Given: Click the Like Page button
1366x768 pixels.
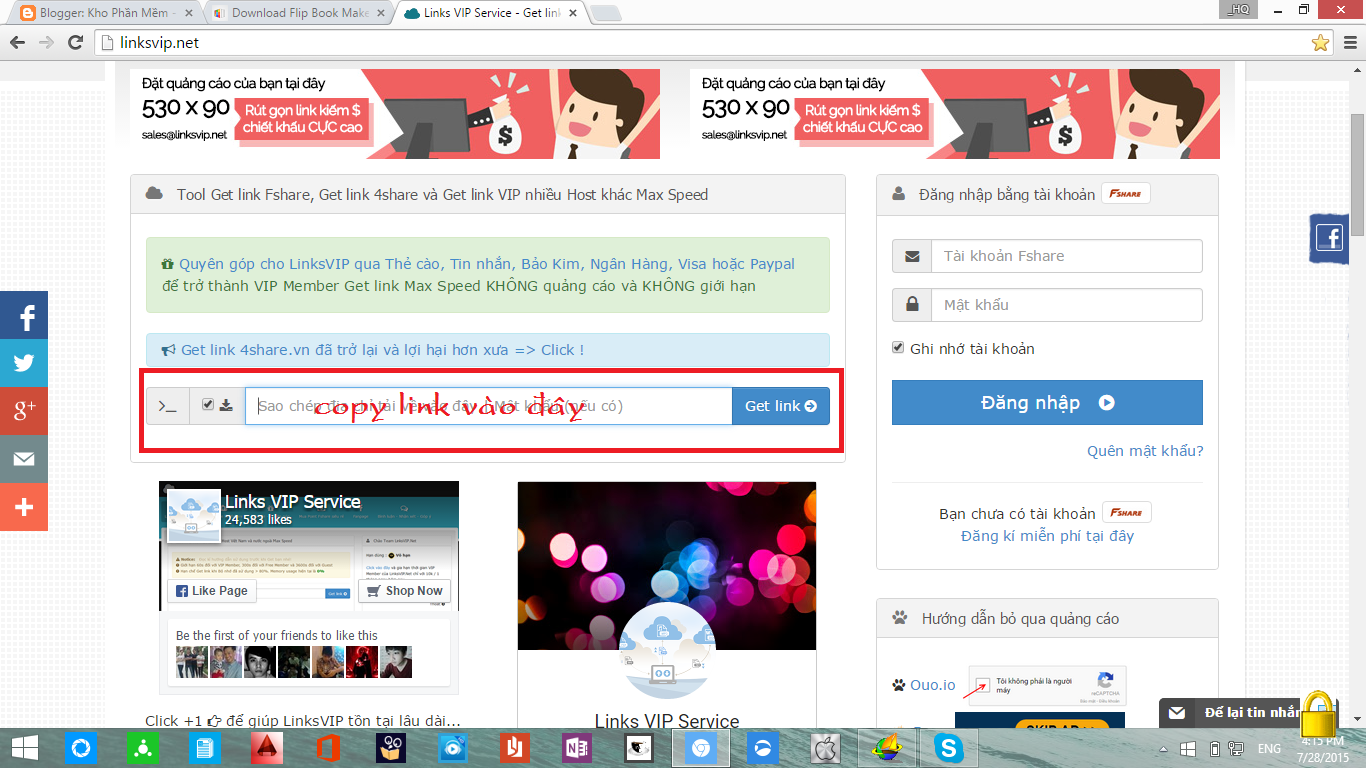Looking at the screenshot, I should pyautogui.click(x=212, y=591).
